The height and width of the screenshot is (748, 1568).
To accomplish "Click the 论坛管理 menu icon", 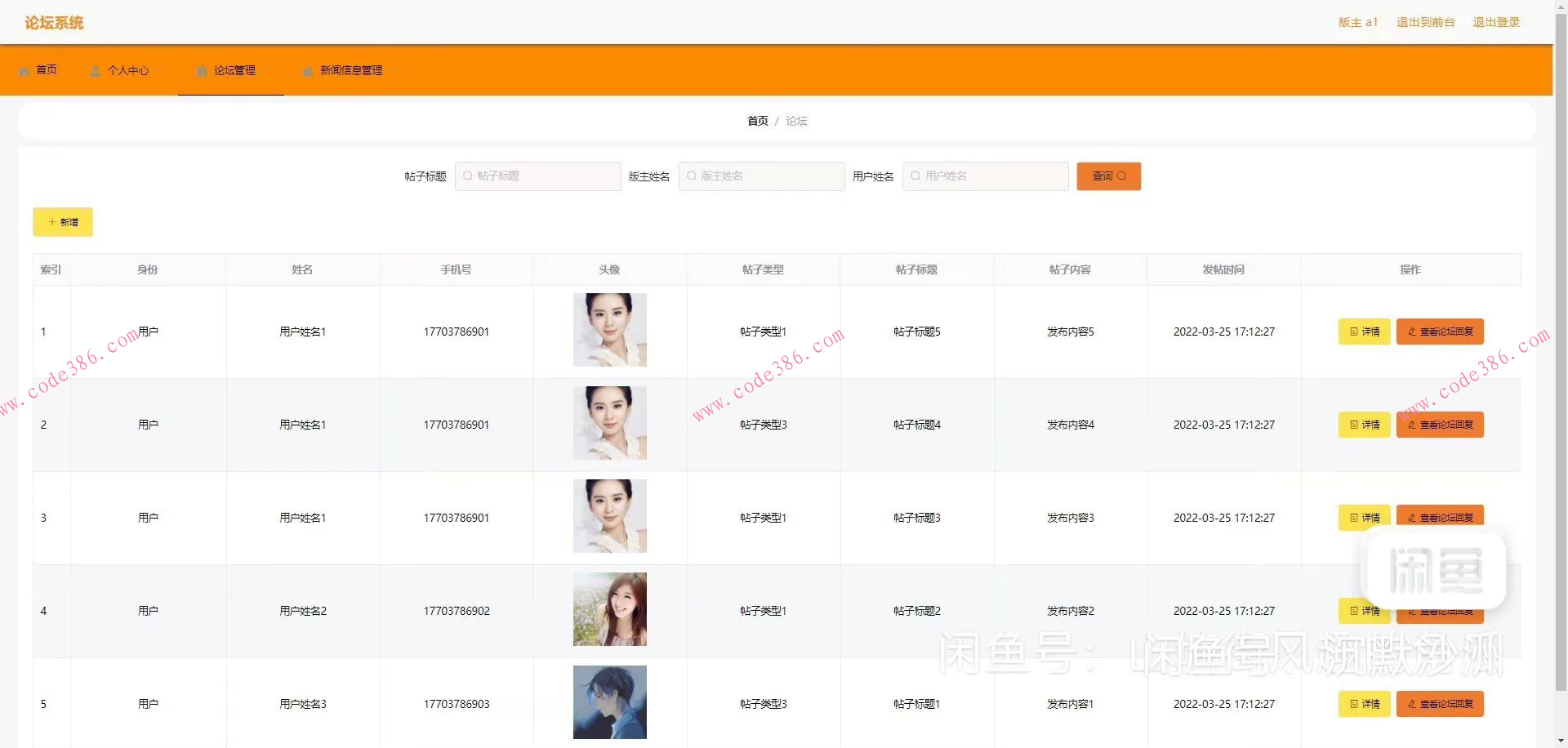I will [x=202, y=71].
